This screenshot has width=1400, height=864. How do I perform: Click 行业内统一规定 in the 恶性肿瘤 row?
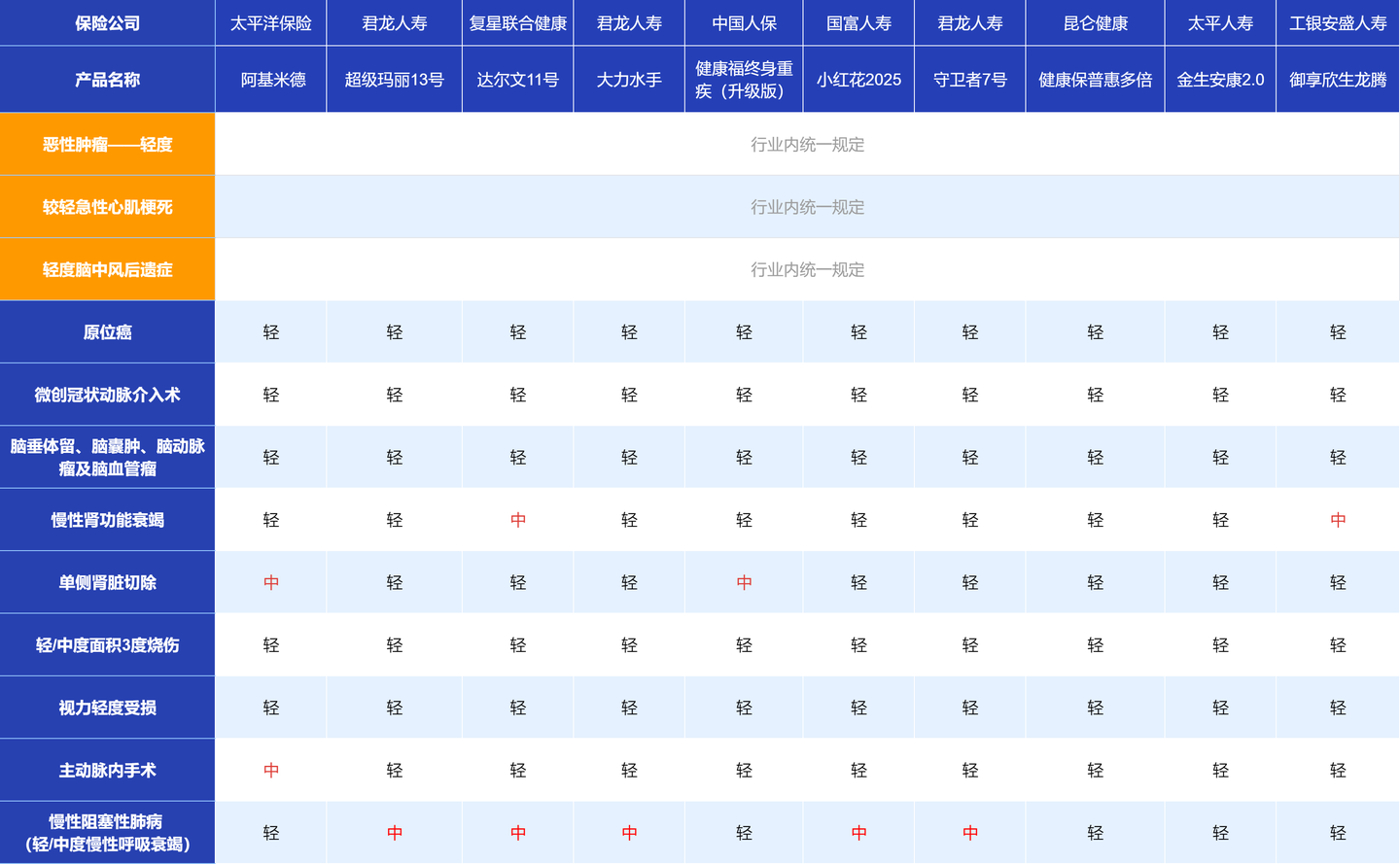(808, 145)
